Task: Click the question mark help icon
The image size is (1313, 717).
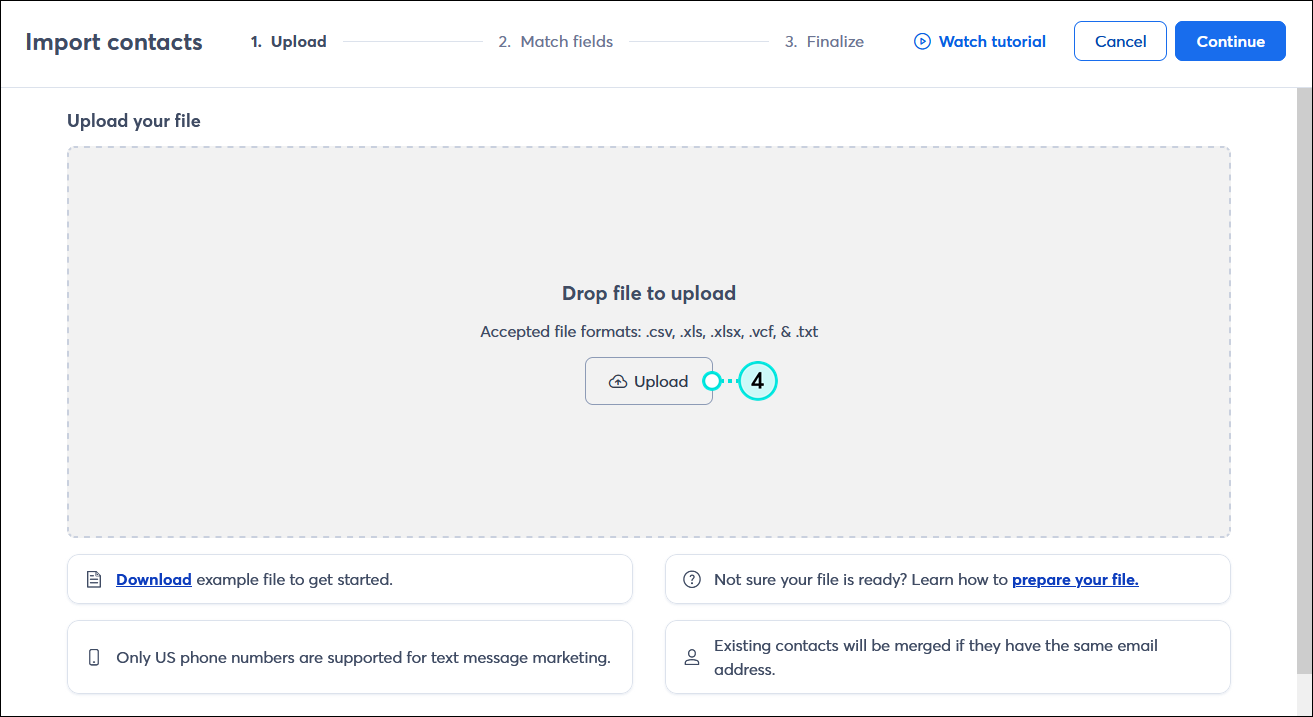Action: [x=691, y=579]
